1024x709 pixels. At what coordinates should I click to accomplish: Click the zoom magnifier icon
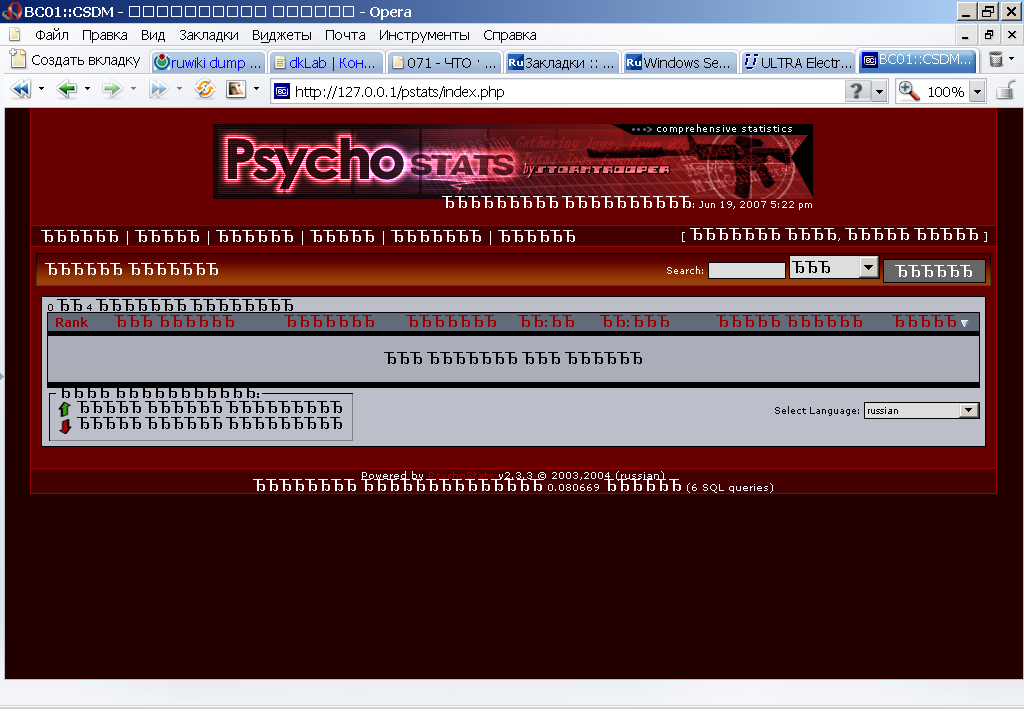coord(908,91)
